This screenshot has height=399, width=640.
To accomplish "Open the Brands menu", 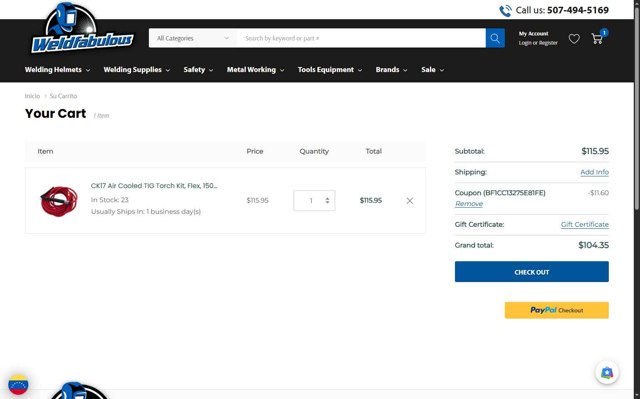I will [391, 70].
